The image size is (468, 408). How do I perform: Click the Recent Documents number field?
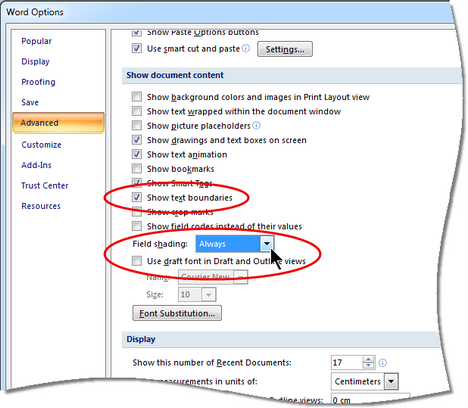347,363
